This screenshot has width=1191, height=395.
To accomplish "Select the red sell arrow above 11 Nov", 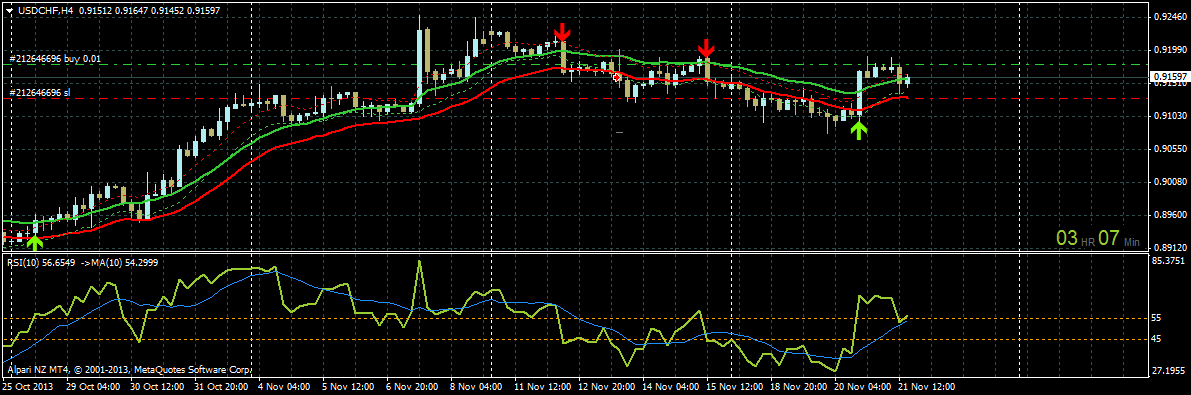I will [561, 32].
